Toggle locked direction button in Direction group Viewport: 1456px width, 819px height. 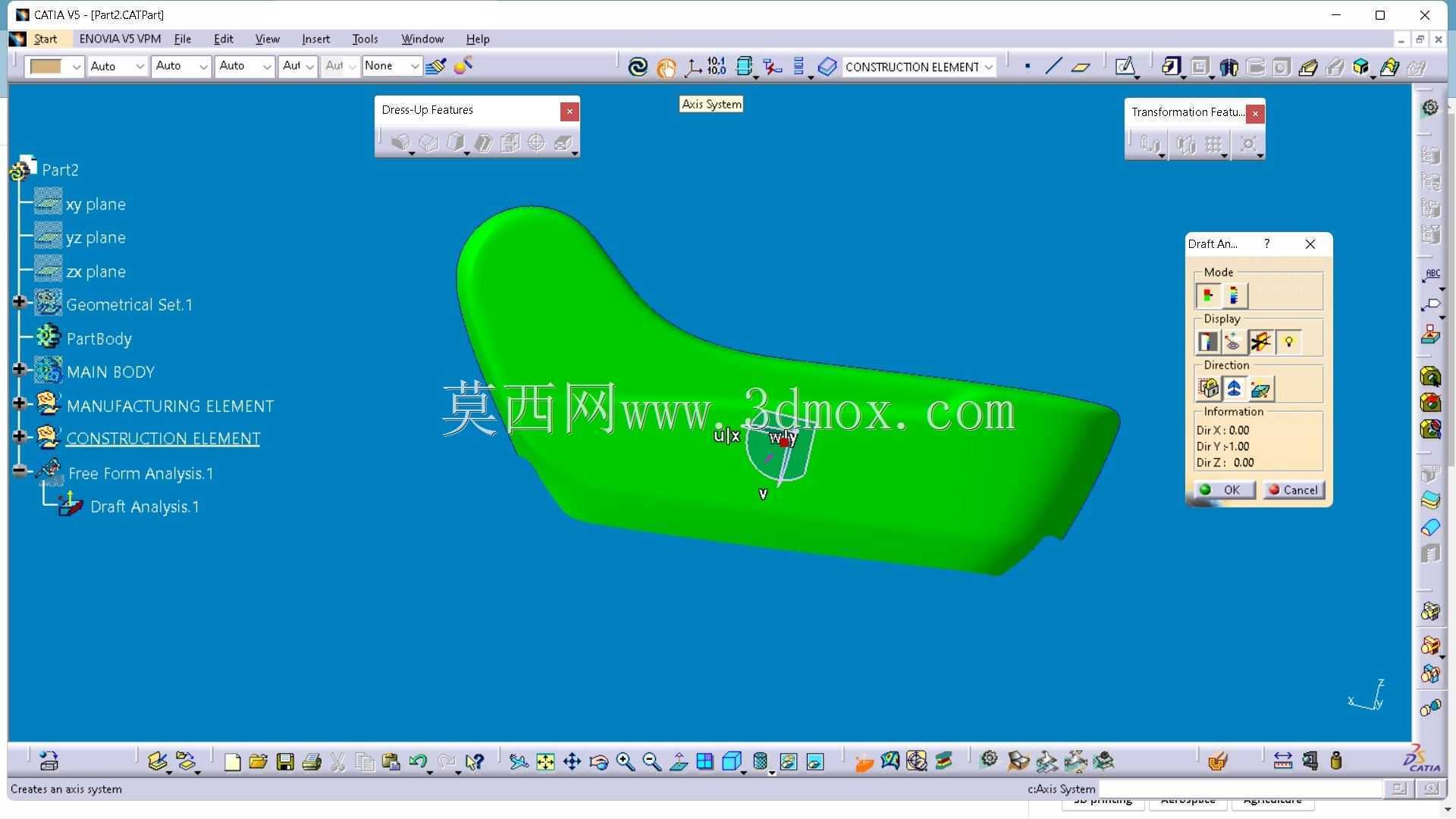point(1208,389)
